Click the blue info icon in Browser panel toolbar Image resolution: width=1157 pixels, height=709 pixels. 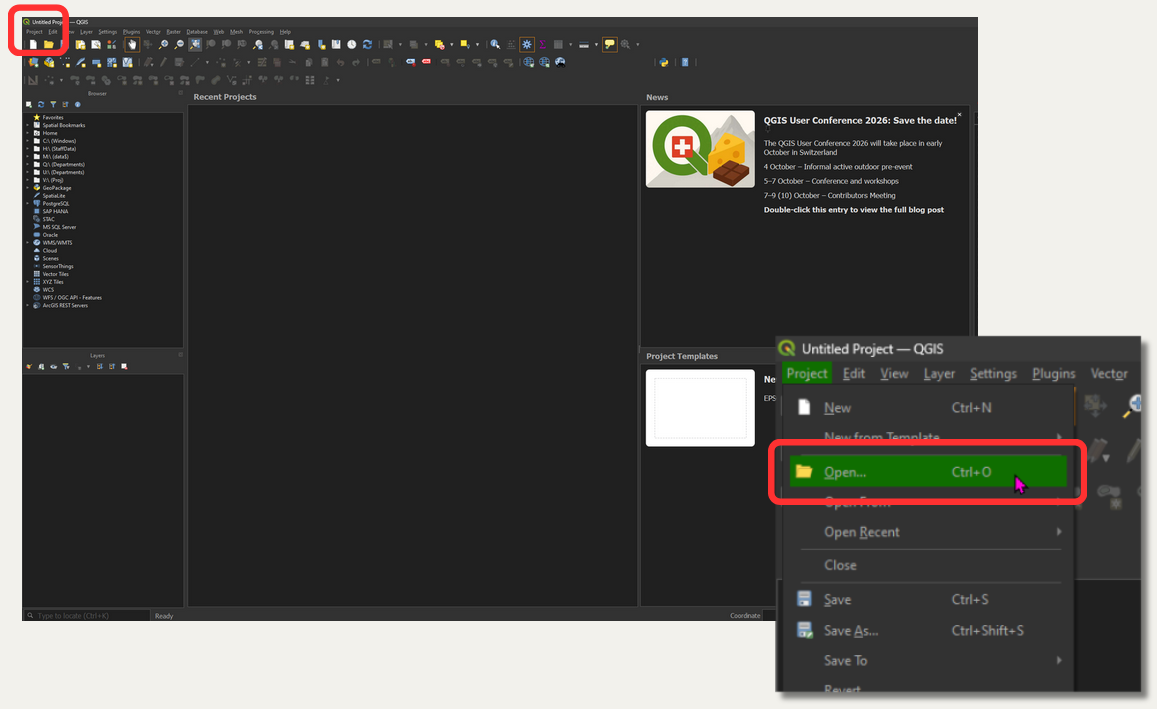click(77, 105)
